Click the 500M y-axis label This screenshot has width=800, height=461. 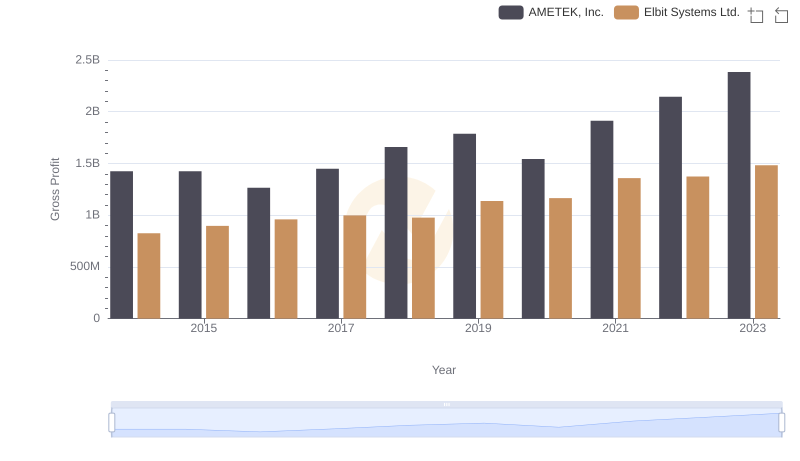click(85, 266)
